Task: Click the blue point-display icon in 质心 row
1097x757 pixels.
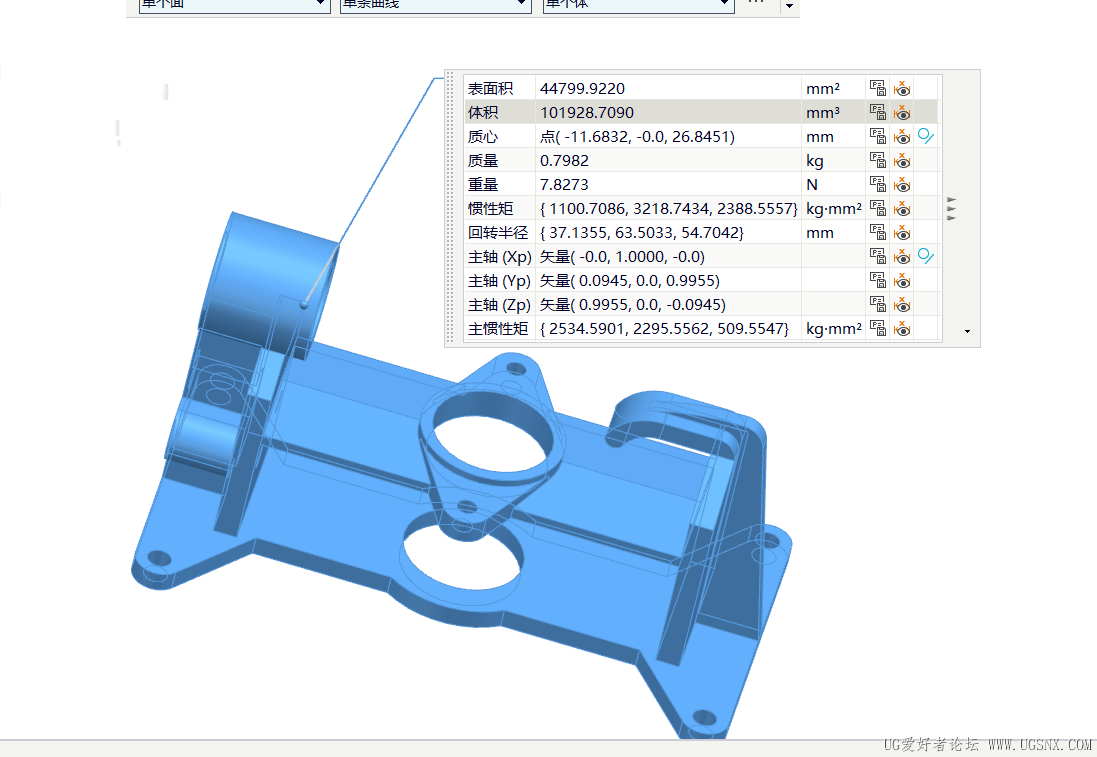Action: tap(926, 136)
